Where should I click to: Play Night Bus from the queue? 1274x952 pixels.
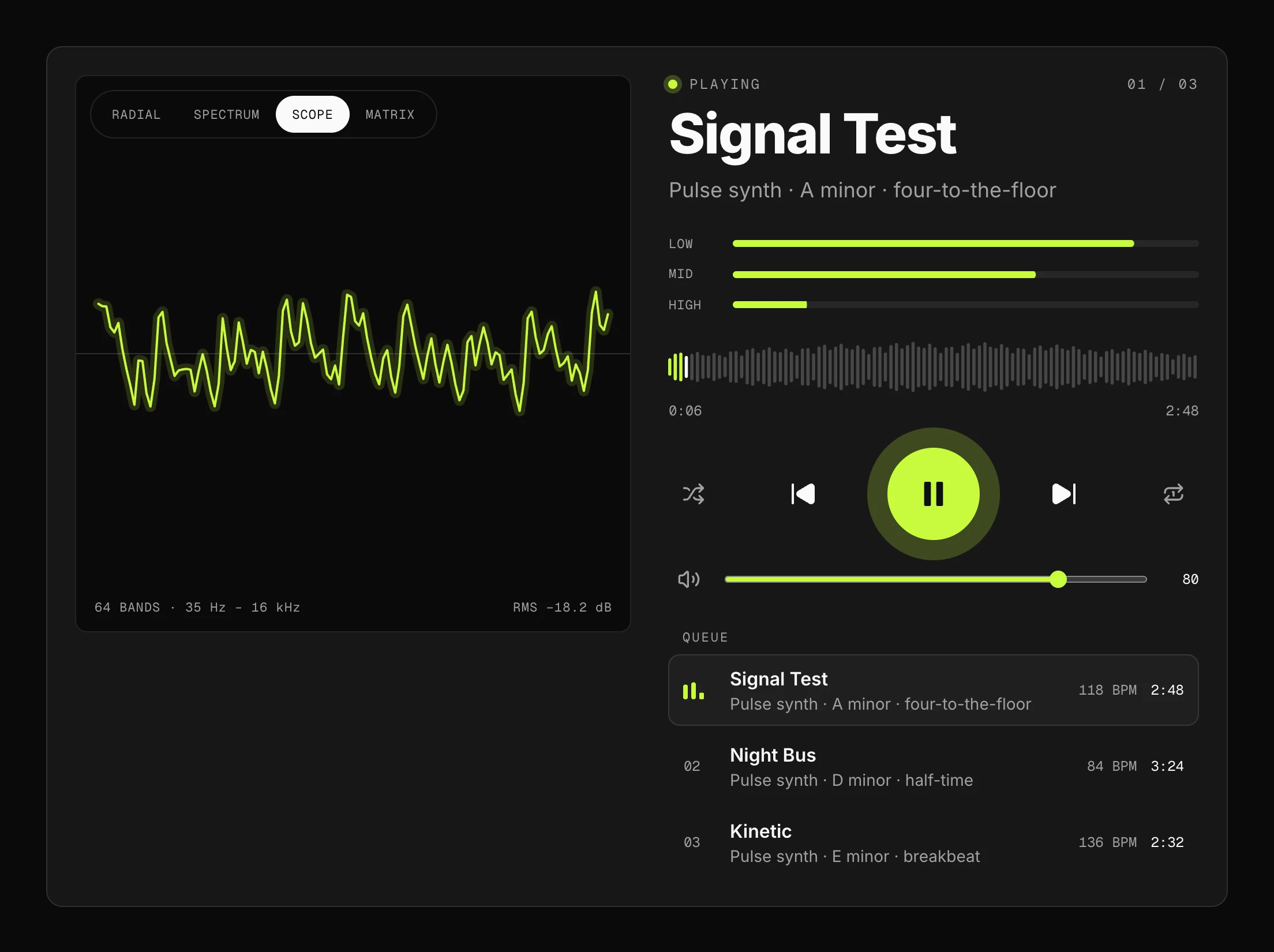(933, 766)
